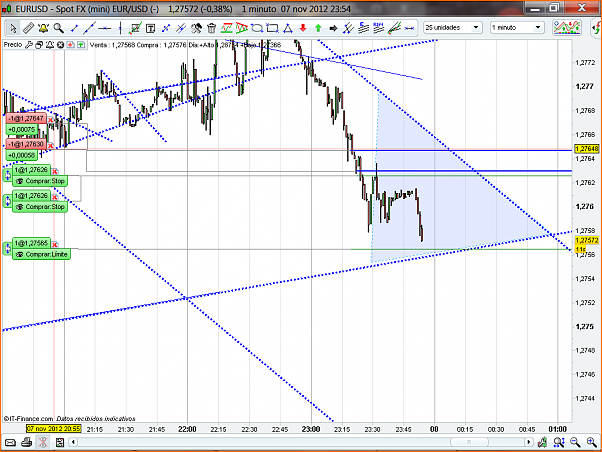This screenshot has width=602, height=452.
Task: Close position -1@1,27647 with red X
Action: 50,120
